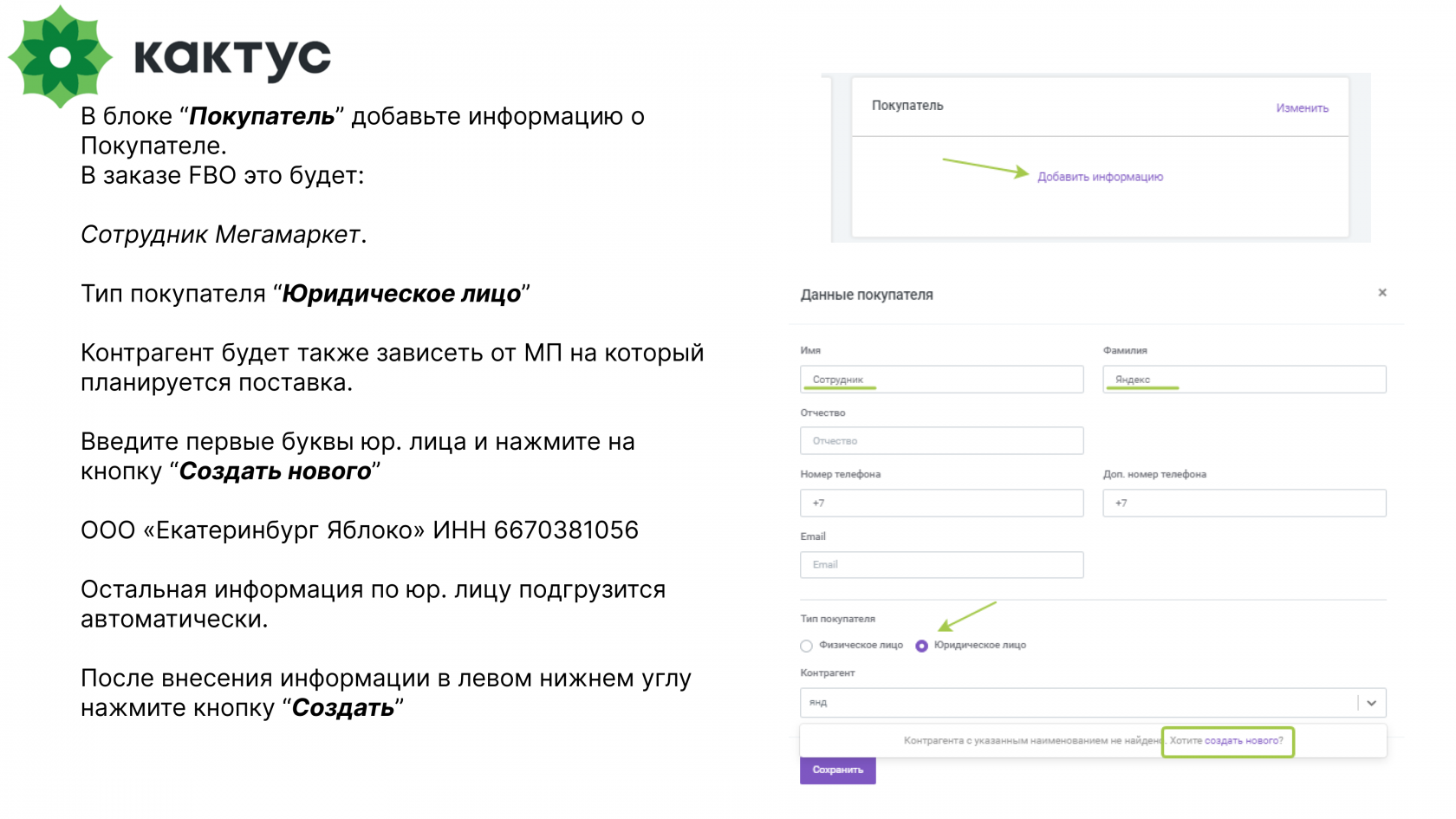The height and width of the screenshot is (819, 1456).
Task: Click the Добавить информацию link
Action: tap(1101, 177)
